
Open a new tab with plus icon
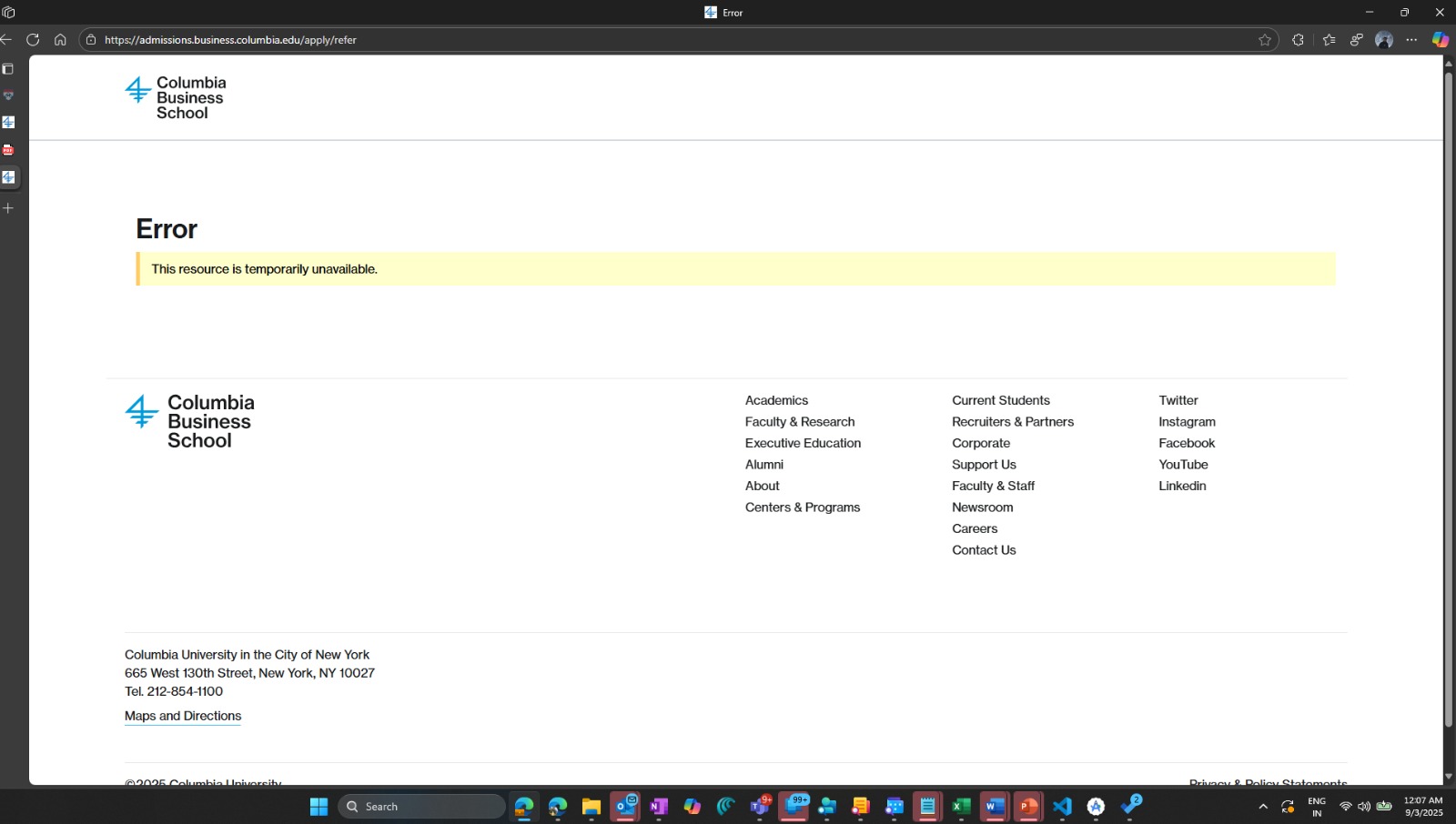(8, 208)
